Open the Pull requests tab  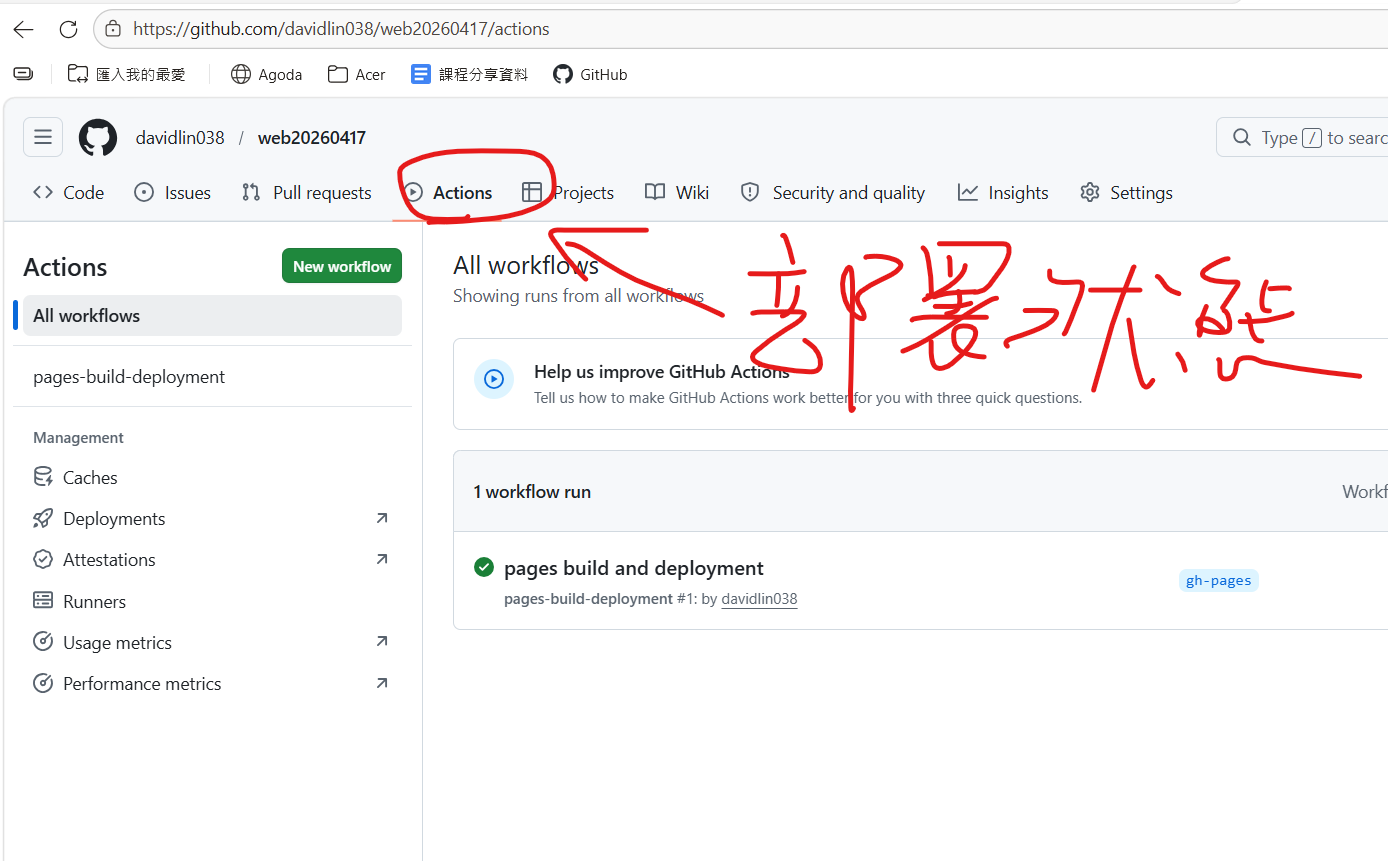(307, 193)
